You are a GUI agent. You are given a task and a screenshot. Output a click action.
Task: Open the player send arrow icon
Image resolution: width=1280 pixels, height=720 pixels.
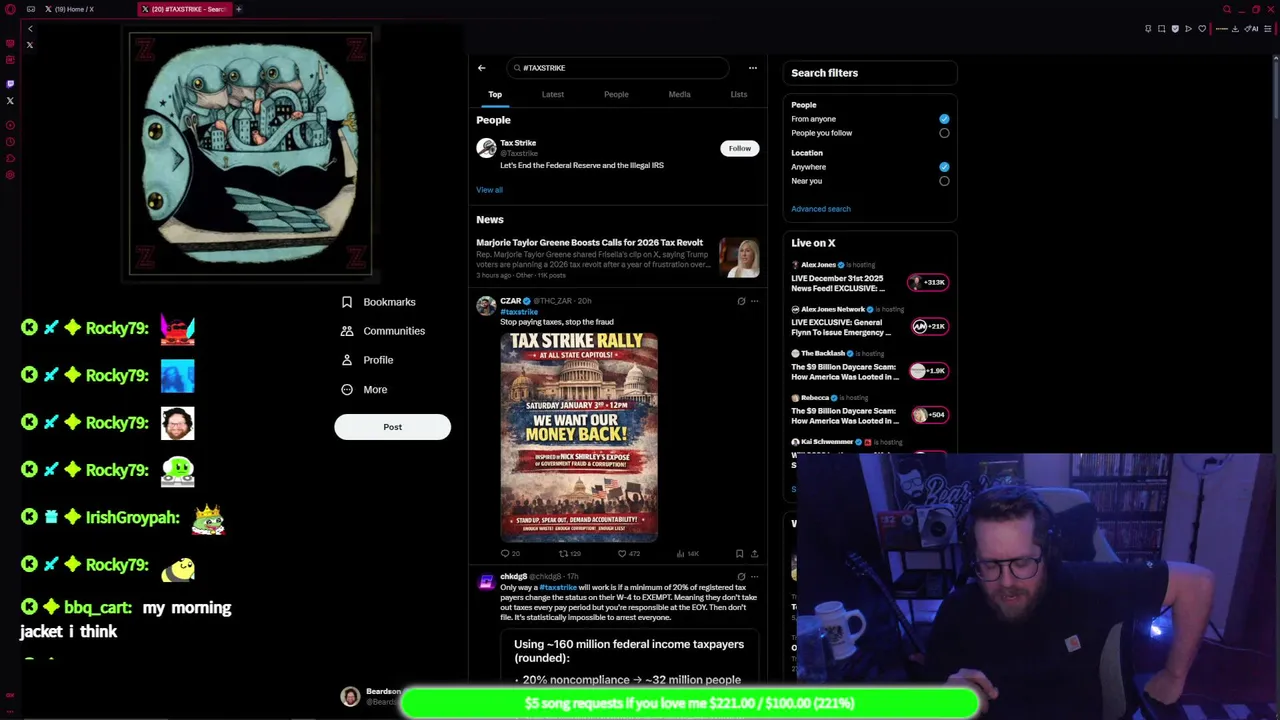pyautogui.click(x=1188, y=29)
